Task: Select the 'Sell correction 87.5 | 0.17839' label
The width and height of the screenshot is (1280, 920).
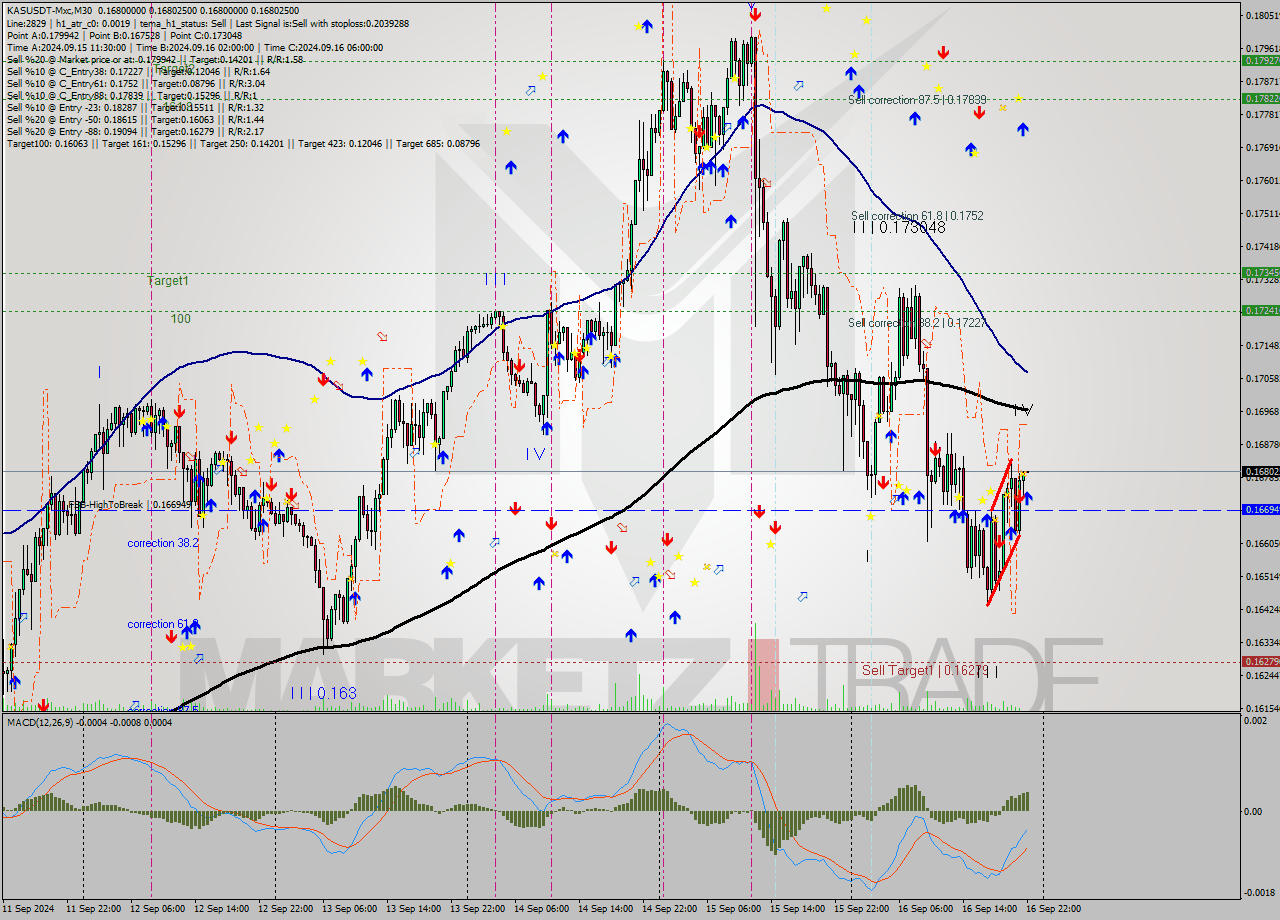Action: point(917,100)
